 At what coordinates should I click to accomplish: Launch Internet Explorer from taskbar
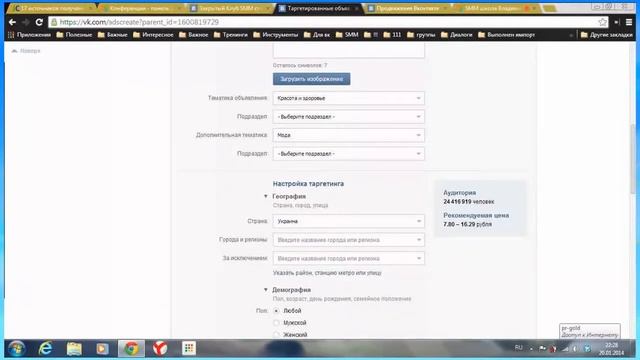coord(45,349)
